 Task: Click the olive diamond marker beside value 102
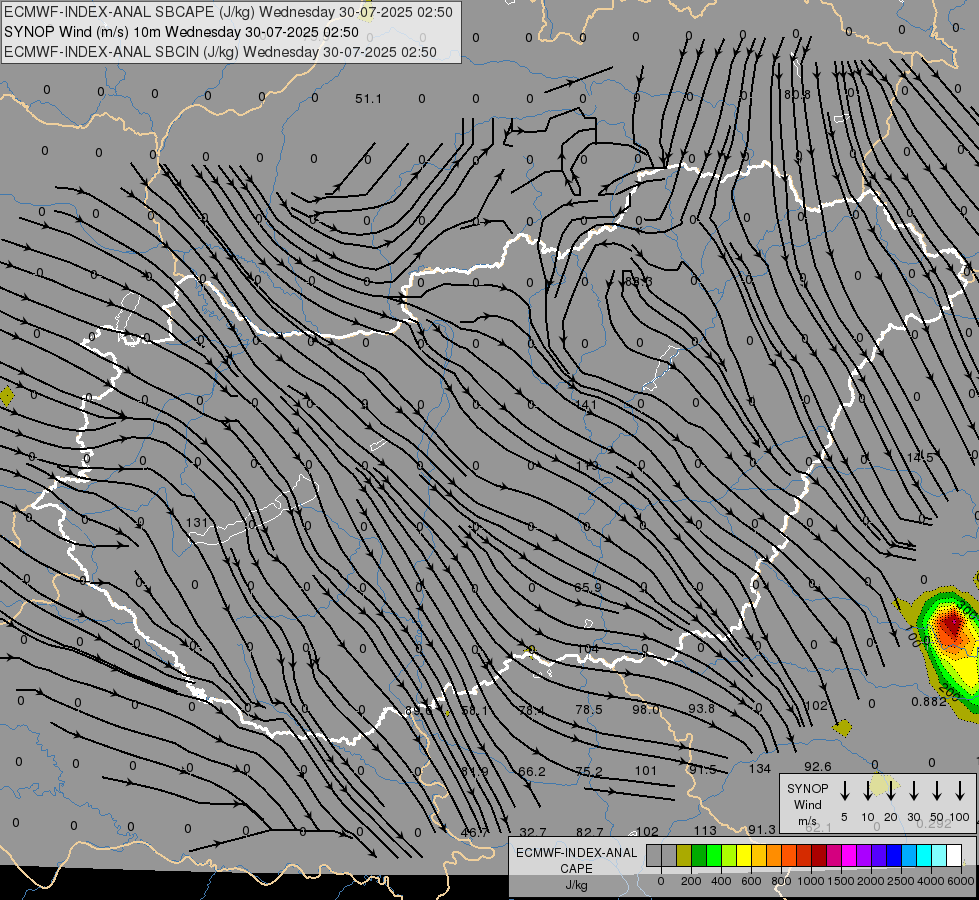[842, 728]
